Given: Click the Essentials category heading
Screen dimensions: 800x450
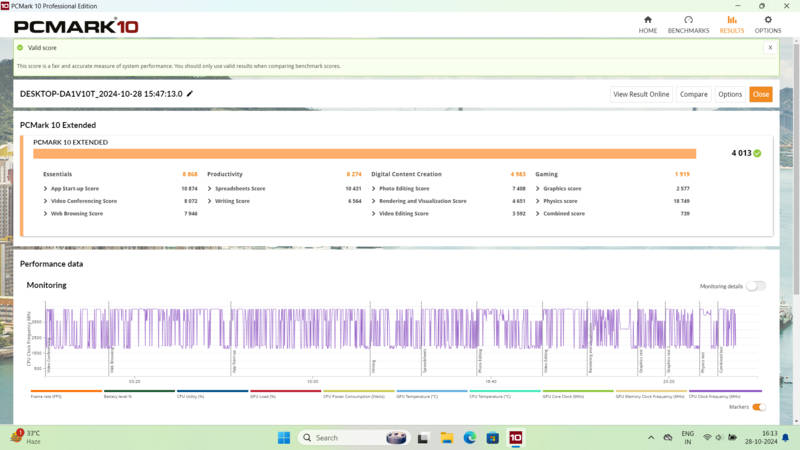Looking at the screenshot, I should coord(57,174).
